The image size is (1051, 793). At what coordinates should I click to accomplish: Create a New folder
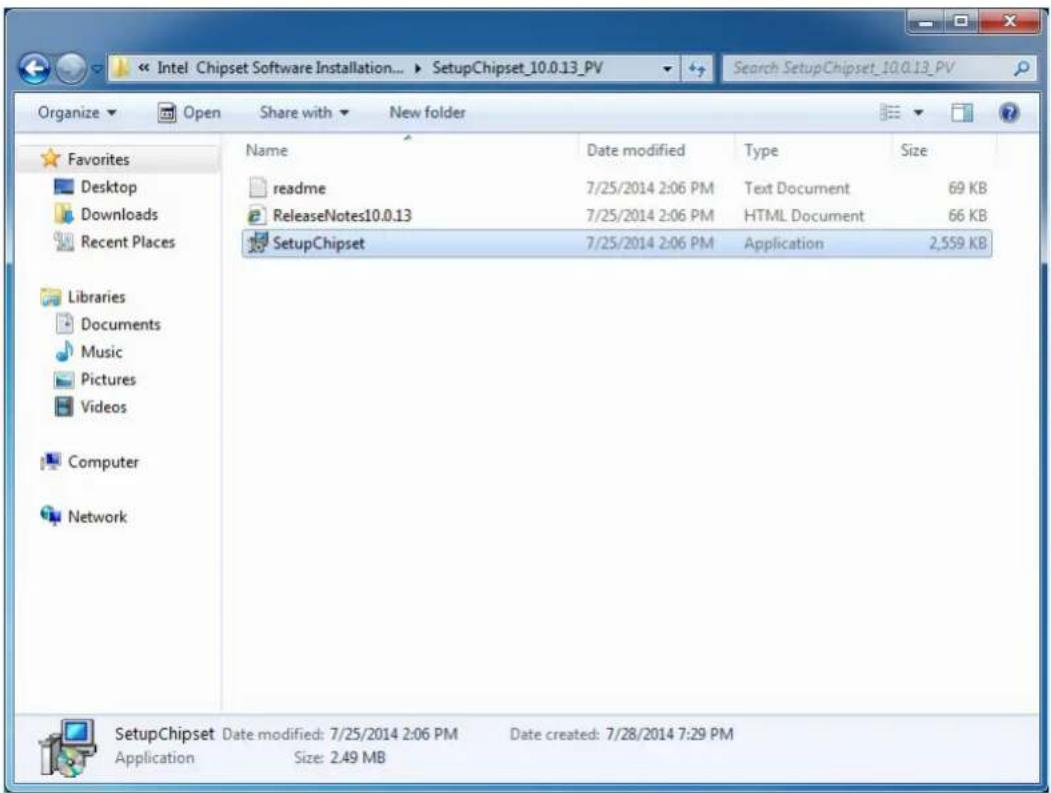click(x=428, y=113)
